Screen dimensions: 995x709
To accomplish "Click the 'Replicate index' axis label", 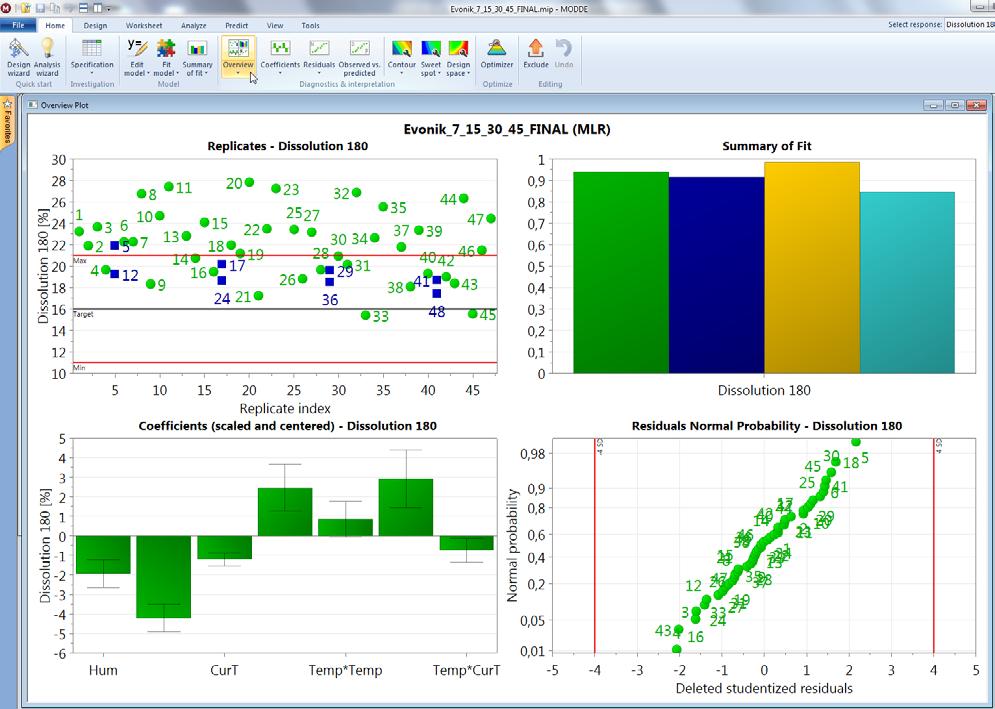I will click(x=285, y=408).
